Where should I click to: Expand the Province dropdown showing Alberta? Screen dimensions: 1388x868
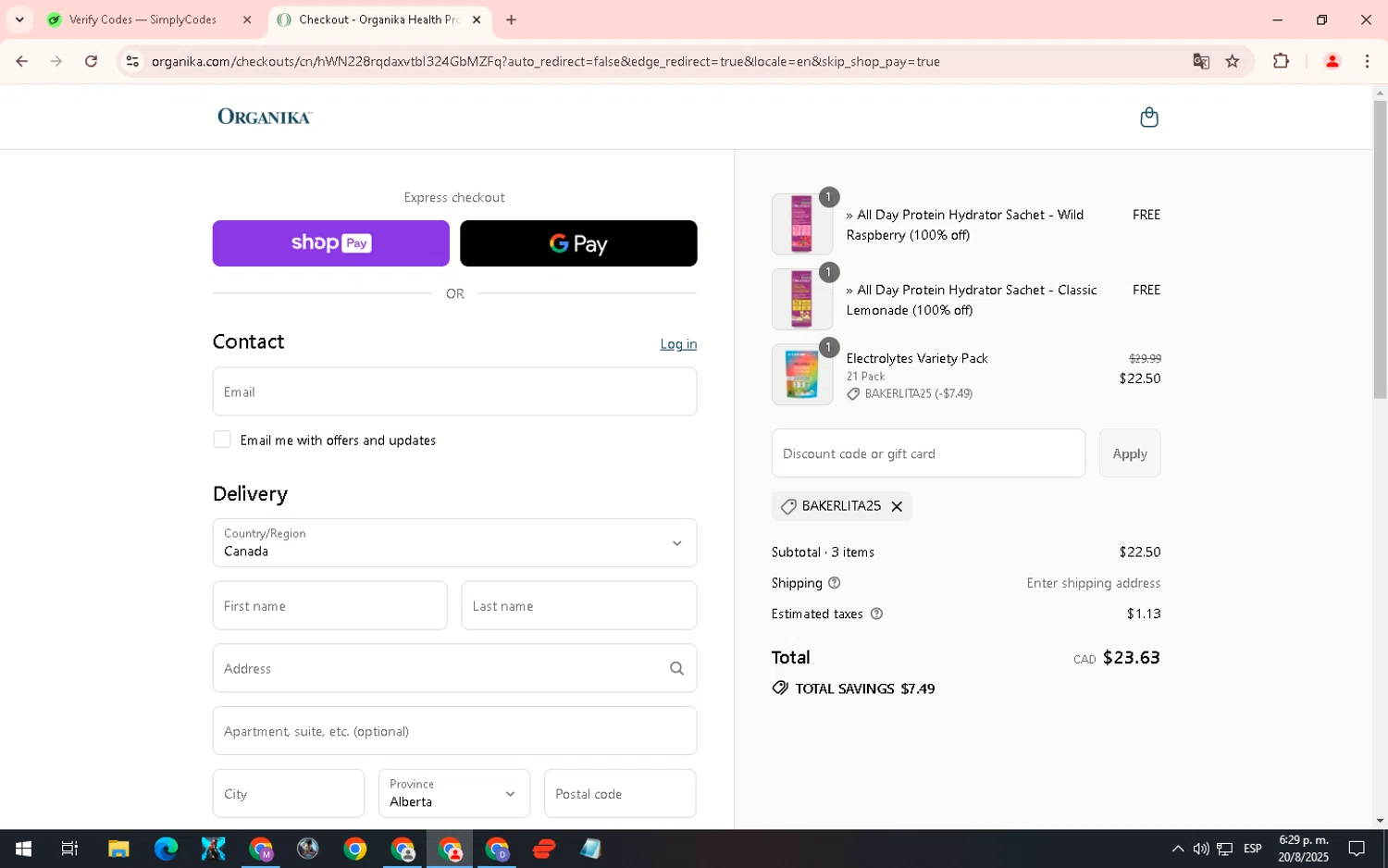click(454, 793)
